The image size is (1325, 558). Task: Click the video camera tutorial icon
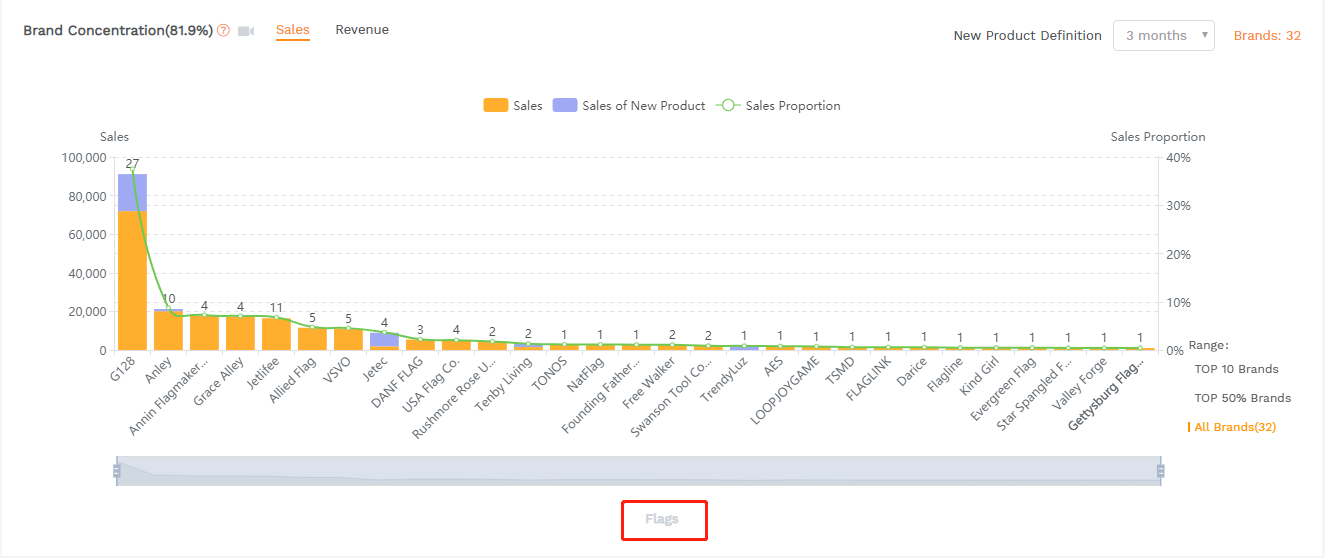(x=246, y=31)
